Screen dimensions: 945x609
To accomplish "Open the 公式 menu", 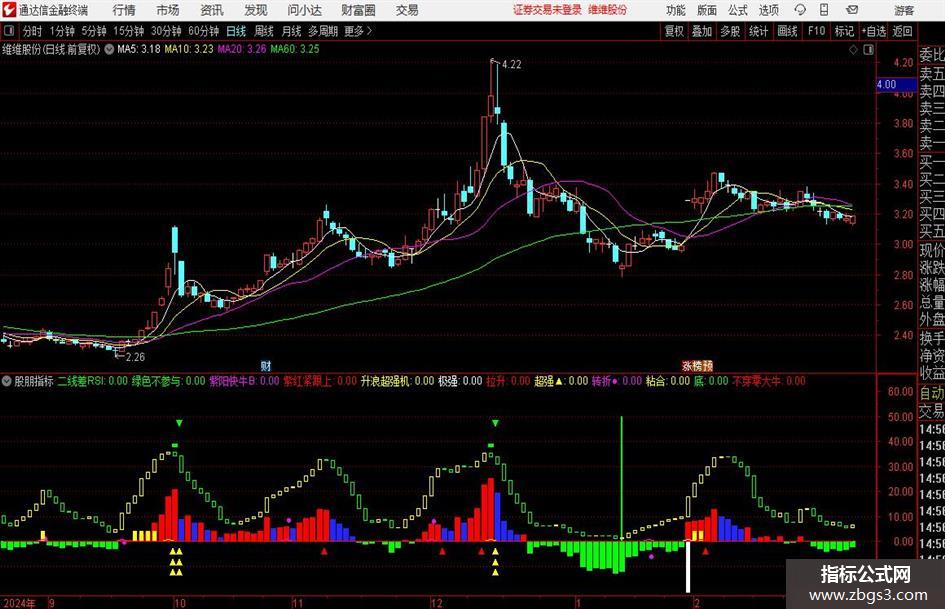I will (737, 10).
